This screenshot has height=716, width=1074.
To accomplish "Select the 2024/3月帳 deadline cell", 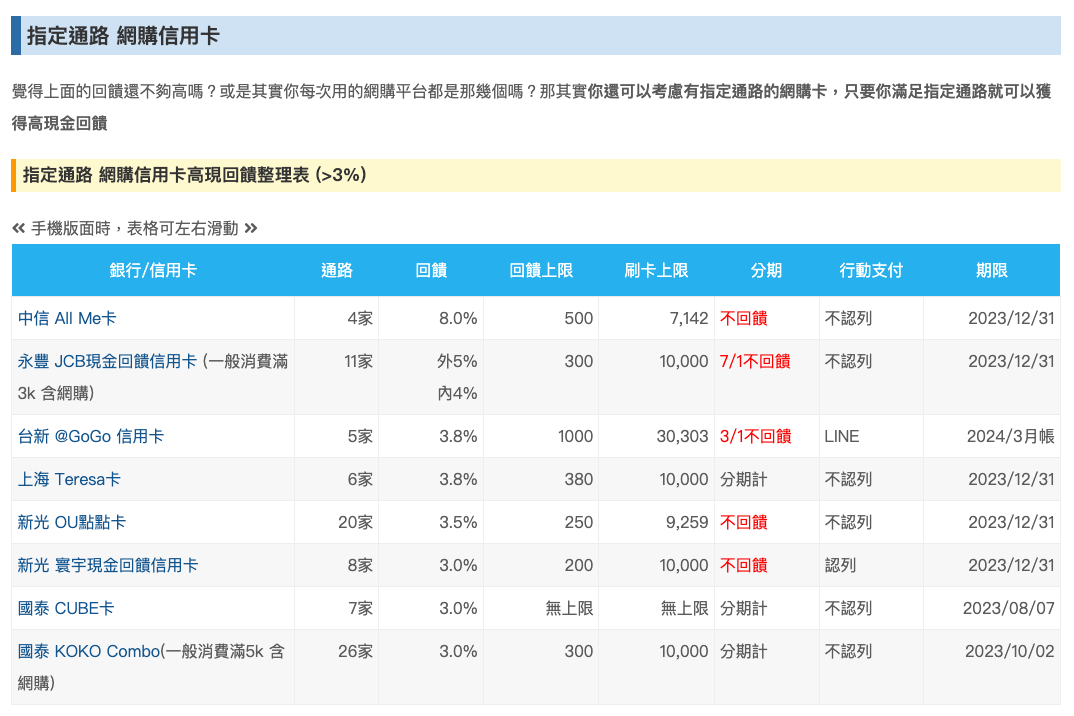I will (992, 436).
